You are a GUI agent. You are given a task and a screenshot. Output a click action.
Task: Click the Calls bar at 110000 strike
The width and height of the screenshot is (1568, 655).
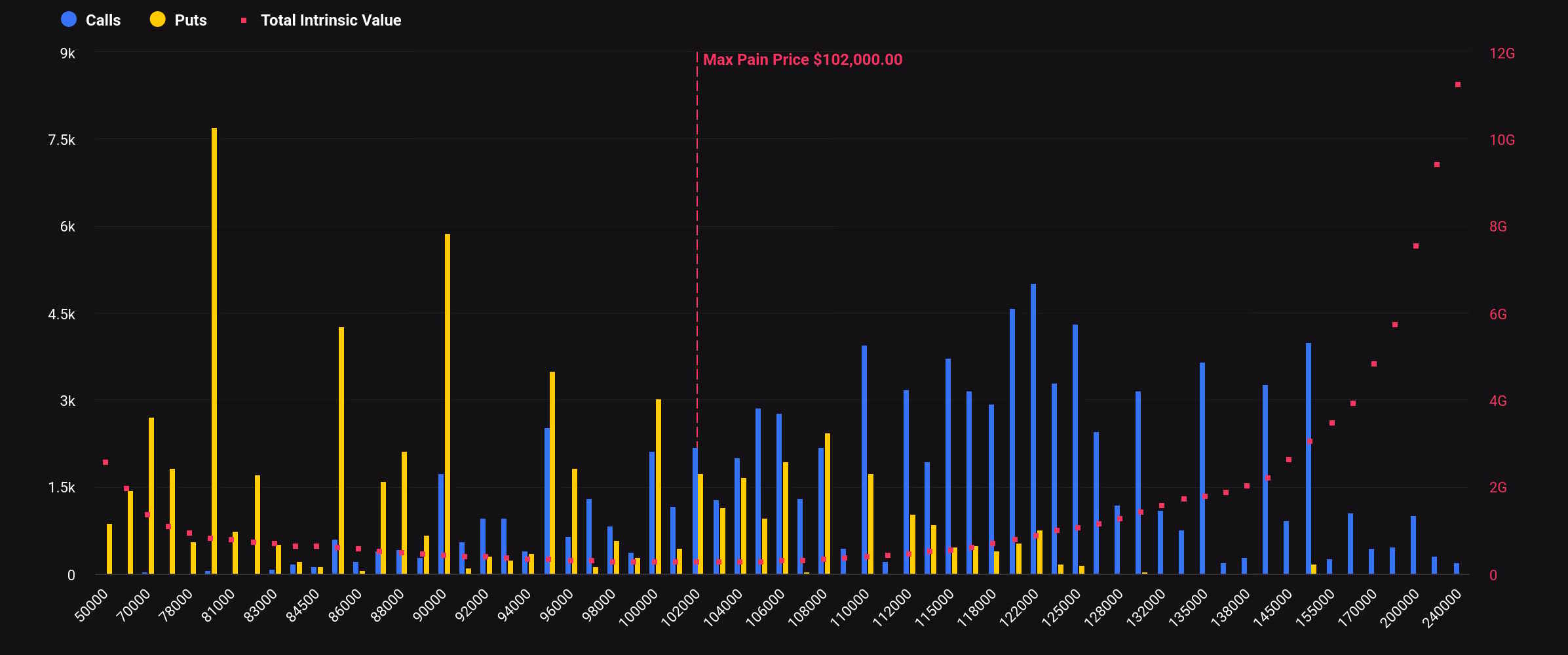point(864,459)
